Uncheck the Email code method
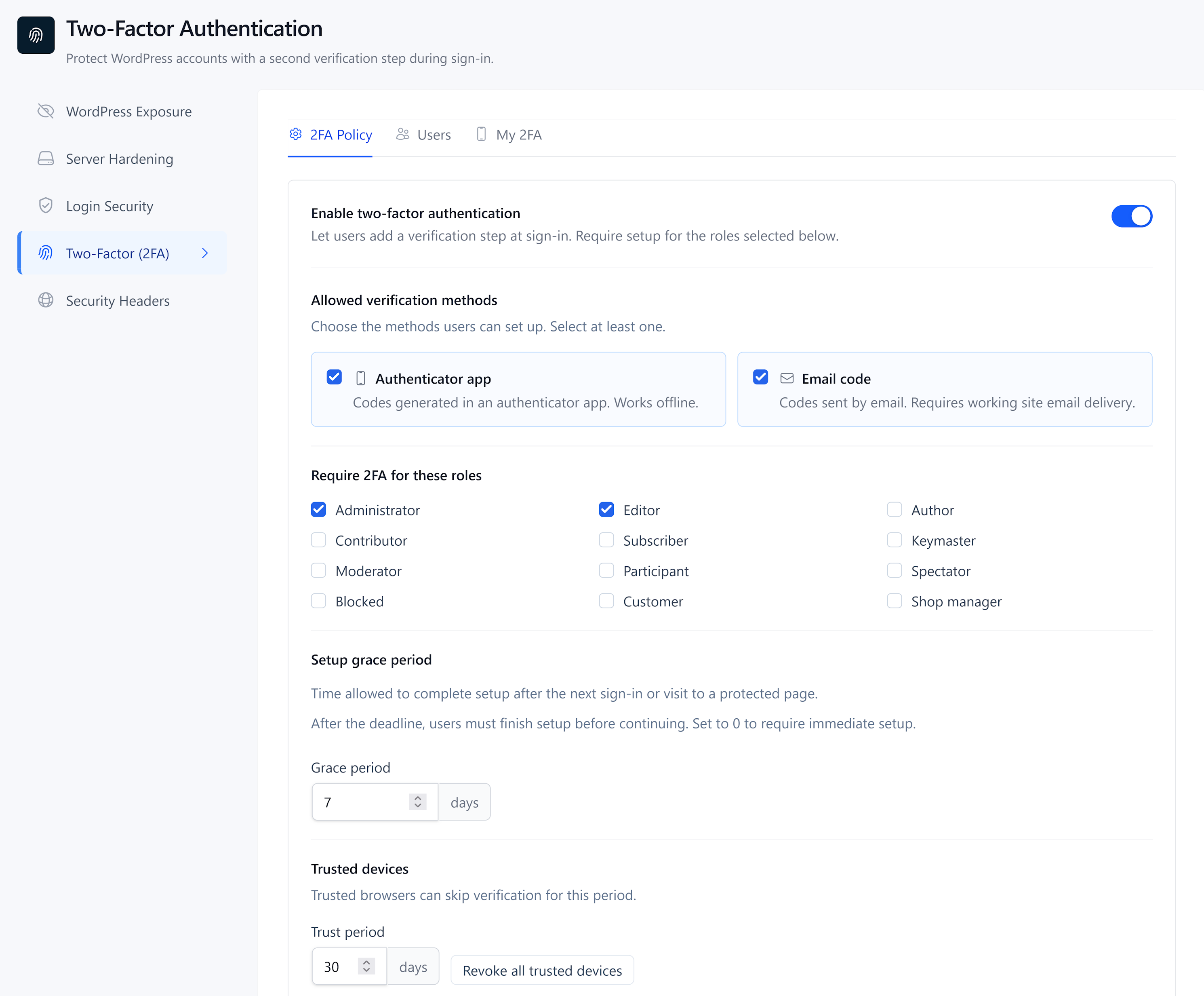The width and height of the screenshot is (1204, 996). pyautogui.click(x=760, y=378)
